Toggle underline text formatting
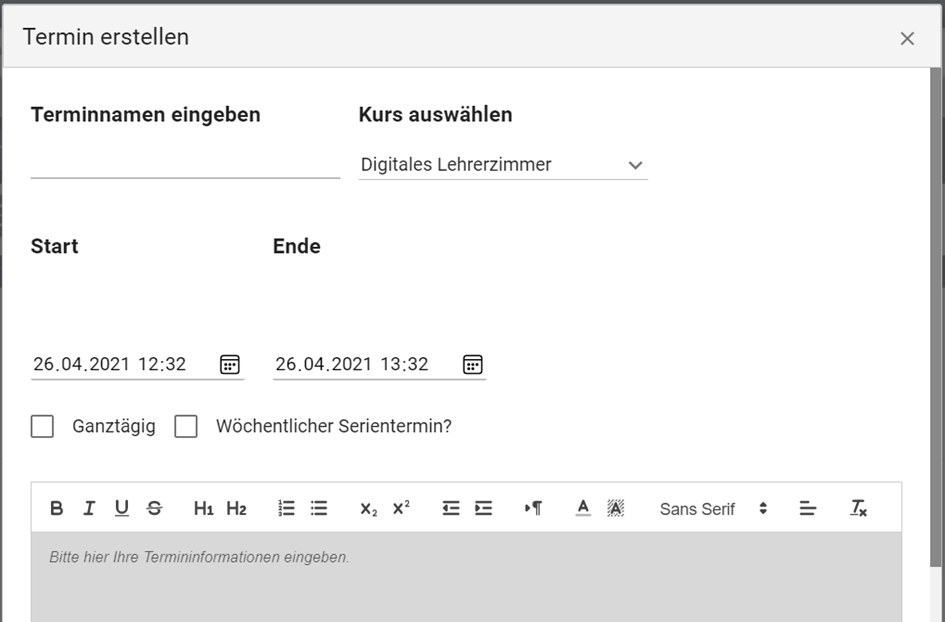Viewport: 945px width, 622px height. [121, 509]
